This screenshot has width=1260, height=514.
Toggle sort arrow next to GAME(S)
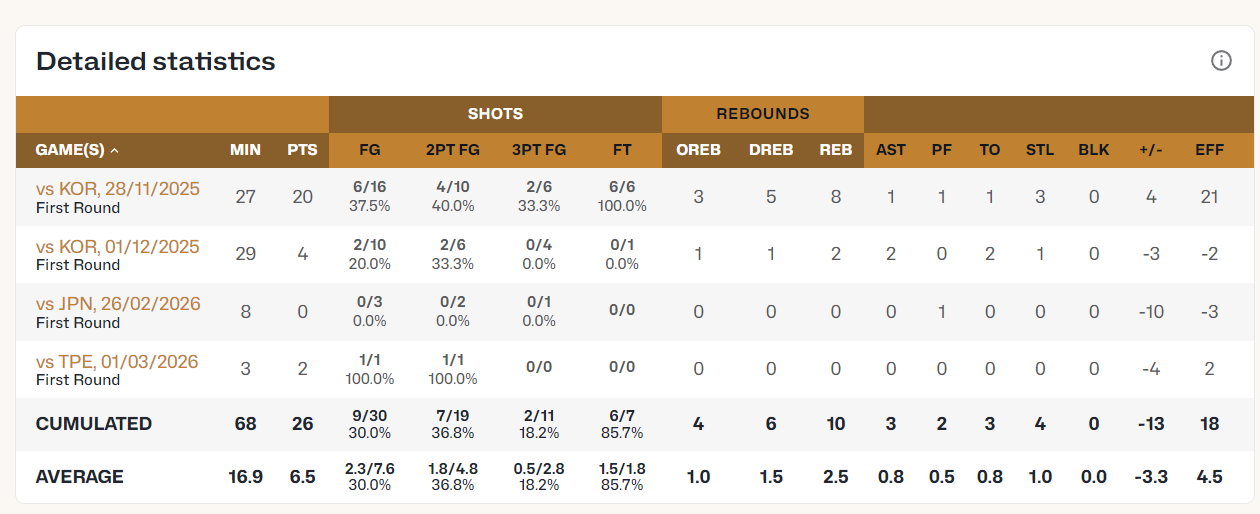114,150
